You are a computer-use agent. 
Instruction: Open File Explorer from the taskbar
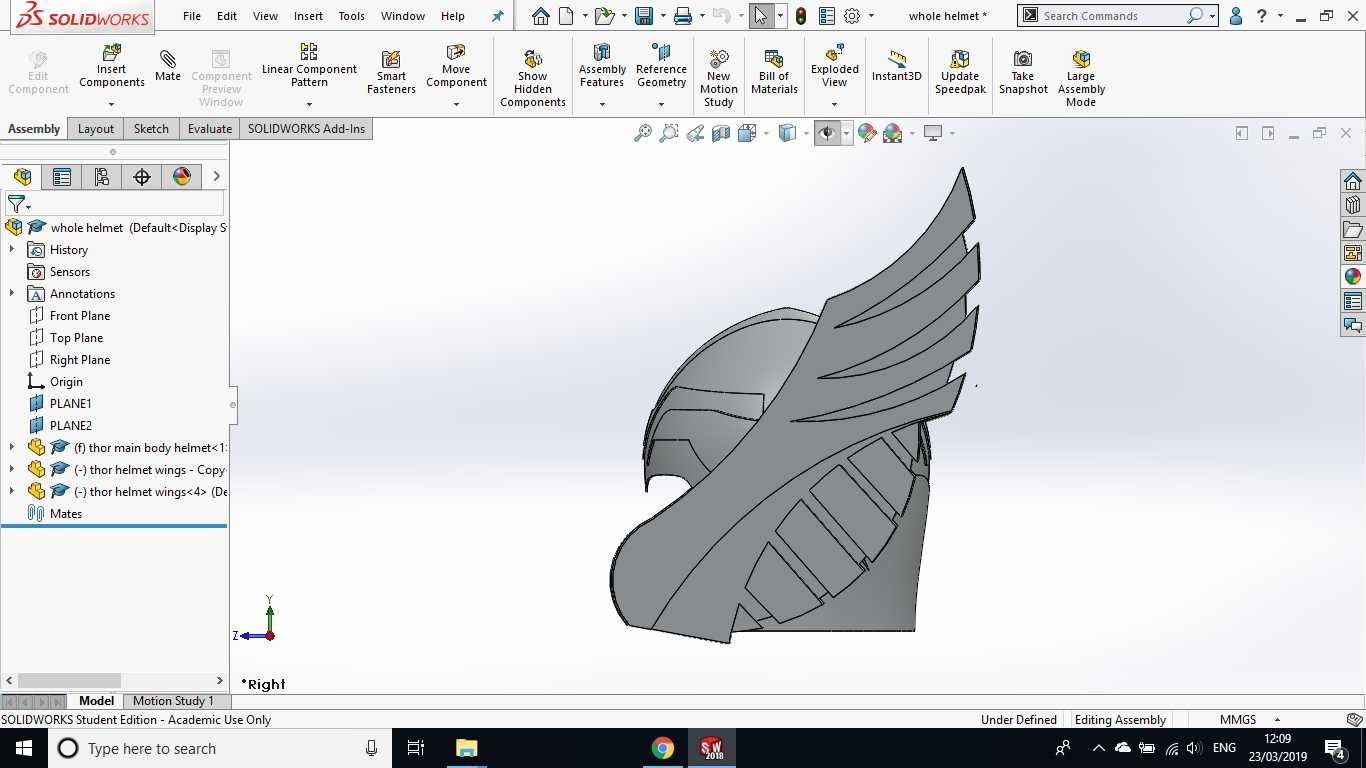466,748
